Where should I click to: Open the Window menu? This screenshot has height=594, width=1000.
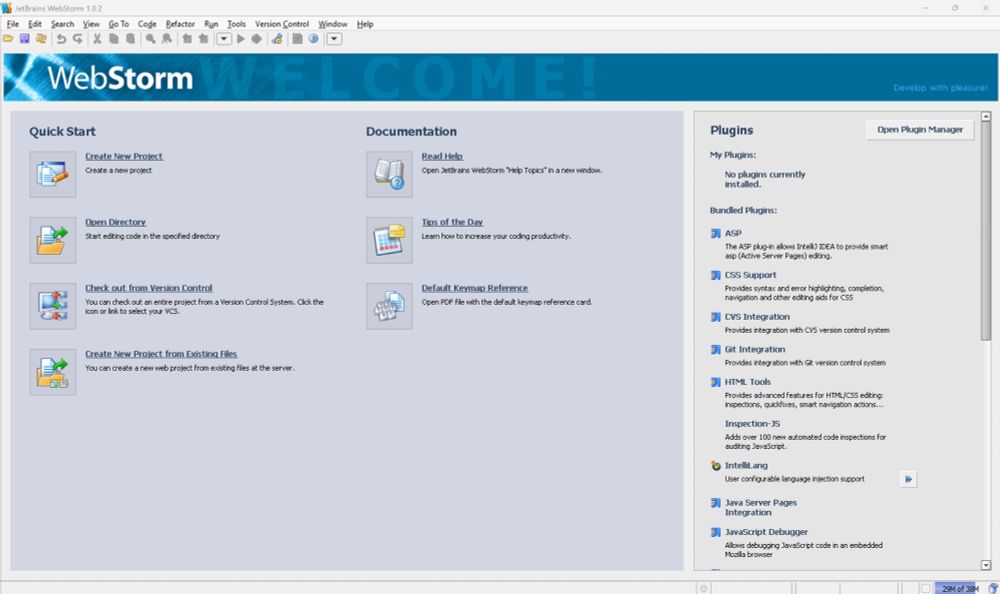click(x=333, y=24)
